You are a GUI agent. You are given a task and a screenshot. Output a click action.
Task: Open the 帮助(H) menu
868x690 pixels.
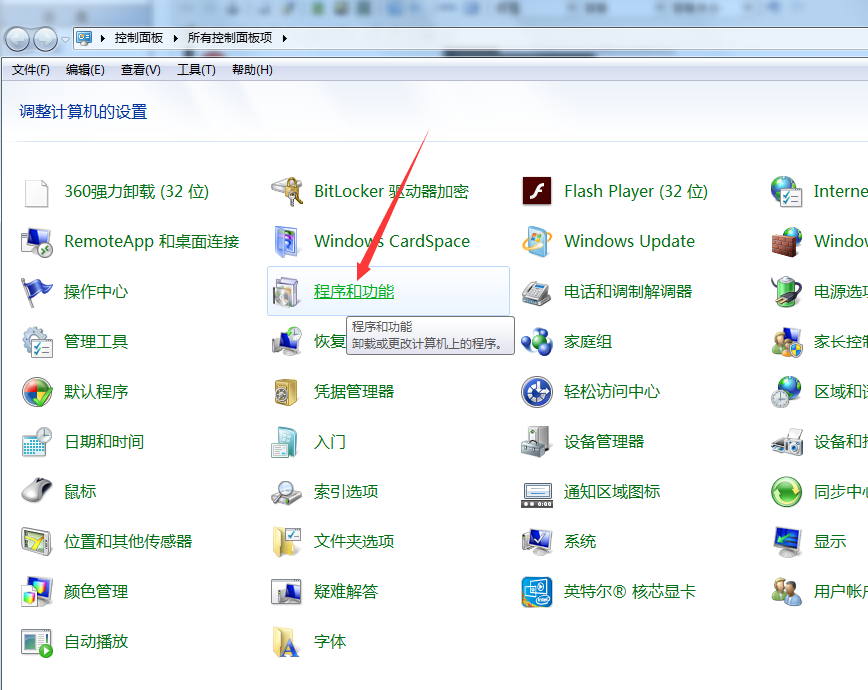coord(252,70)
